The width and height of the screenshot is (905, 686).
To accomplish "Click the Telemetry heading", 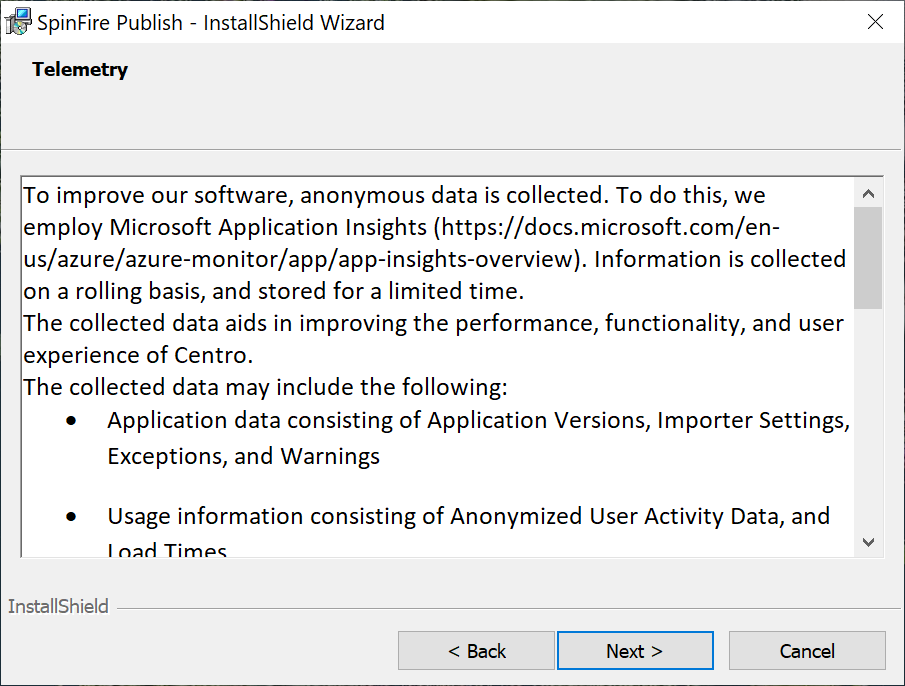I will click(80, 69).
